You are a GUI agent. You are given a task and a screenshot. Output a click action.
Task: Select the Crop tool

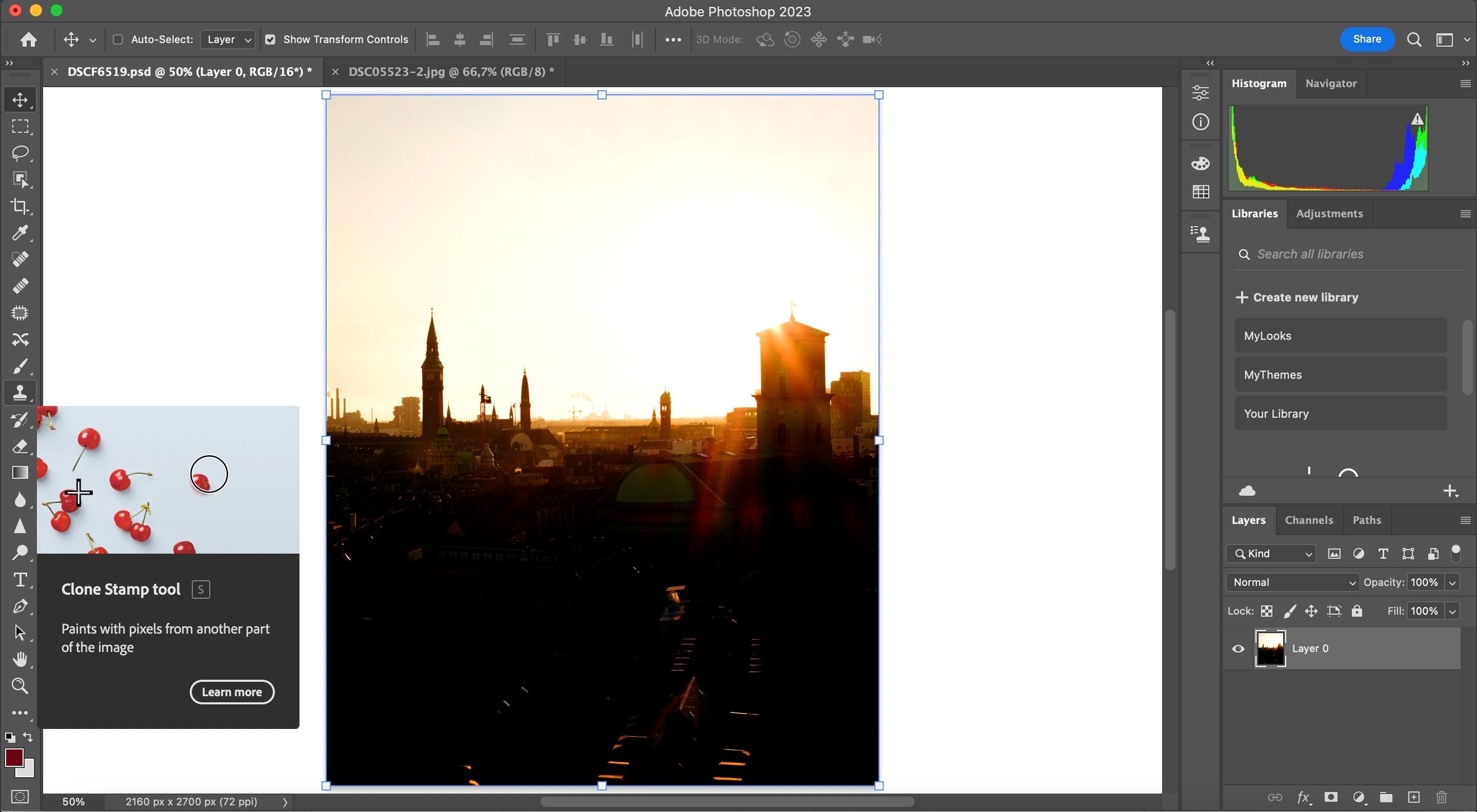[20, 206]
